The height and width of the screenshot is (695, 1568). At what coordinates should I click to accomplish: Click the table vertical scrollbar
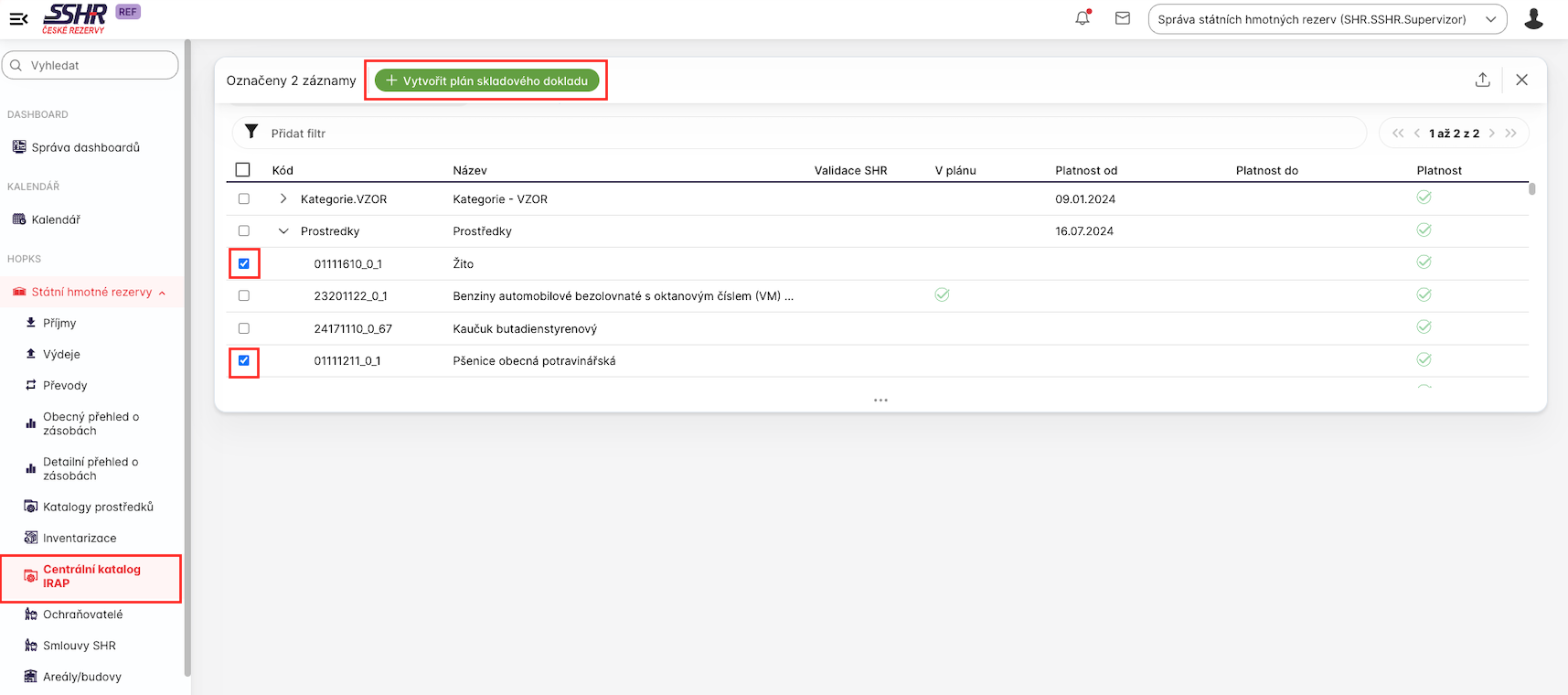tap(1531, 189)
